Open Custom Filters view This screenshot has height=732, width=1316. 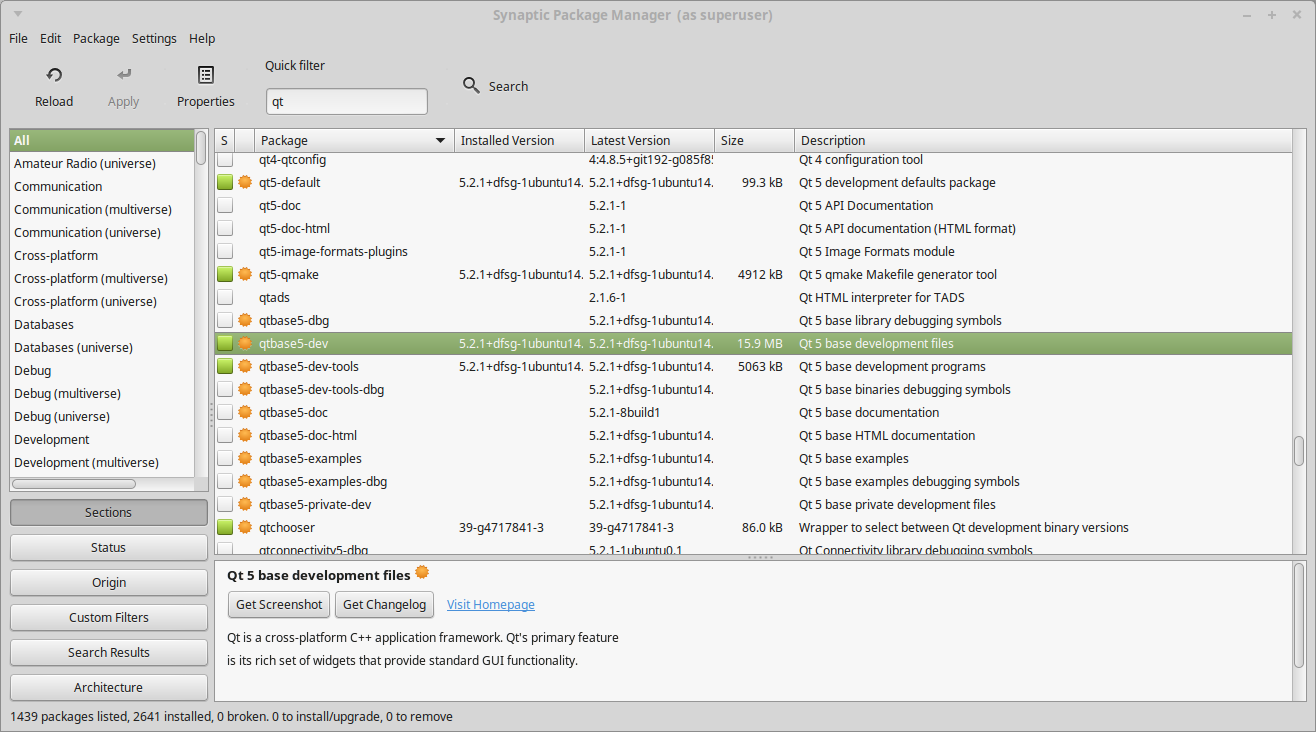109,618
